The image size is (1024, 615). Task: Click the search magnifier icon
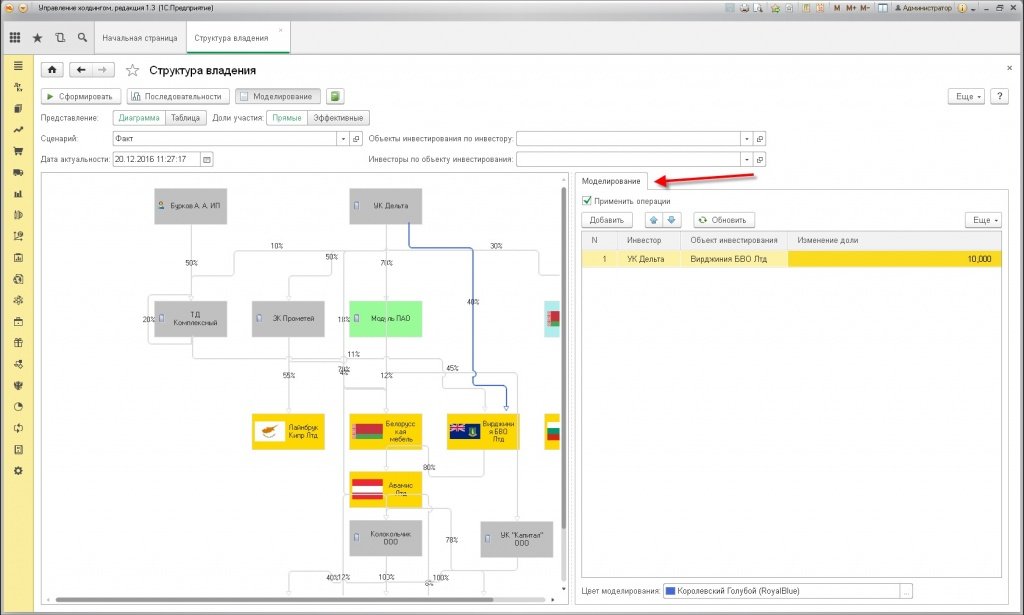pos(82,38)
